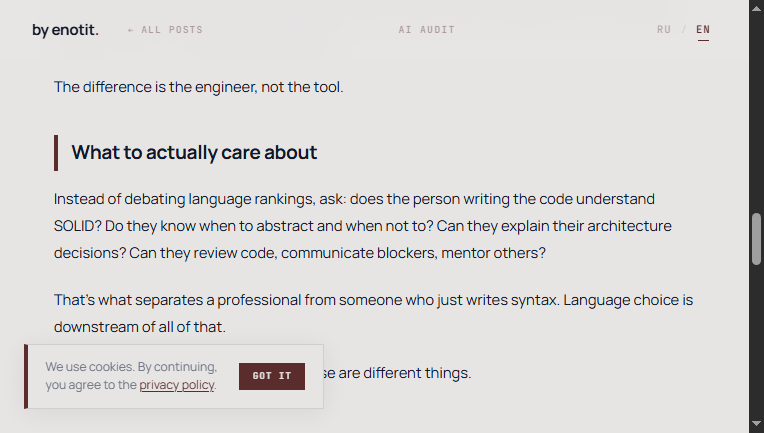The width and height of the screenshot is (764, 433).
Task: Open the AI Audit menu item
Action: (x=426, y=30)
